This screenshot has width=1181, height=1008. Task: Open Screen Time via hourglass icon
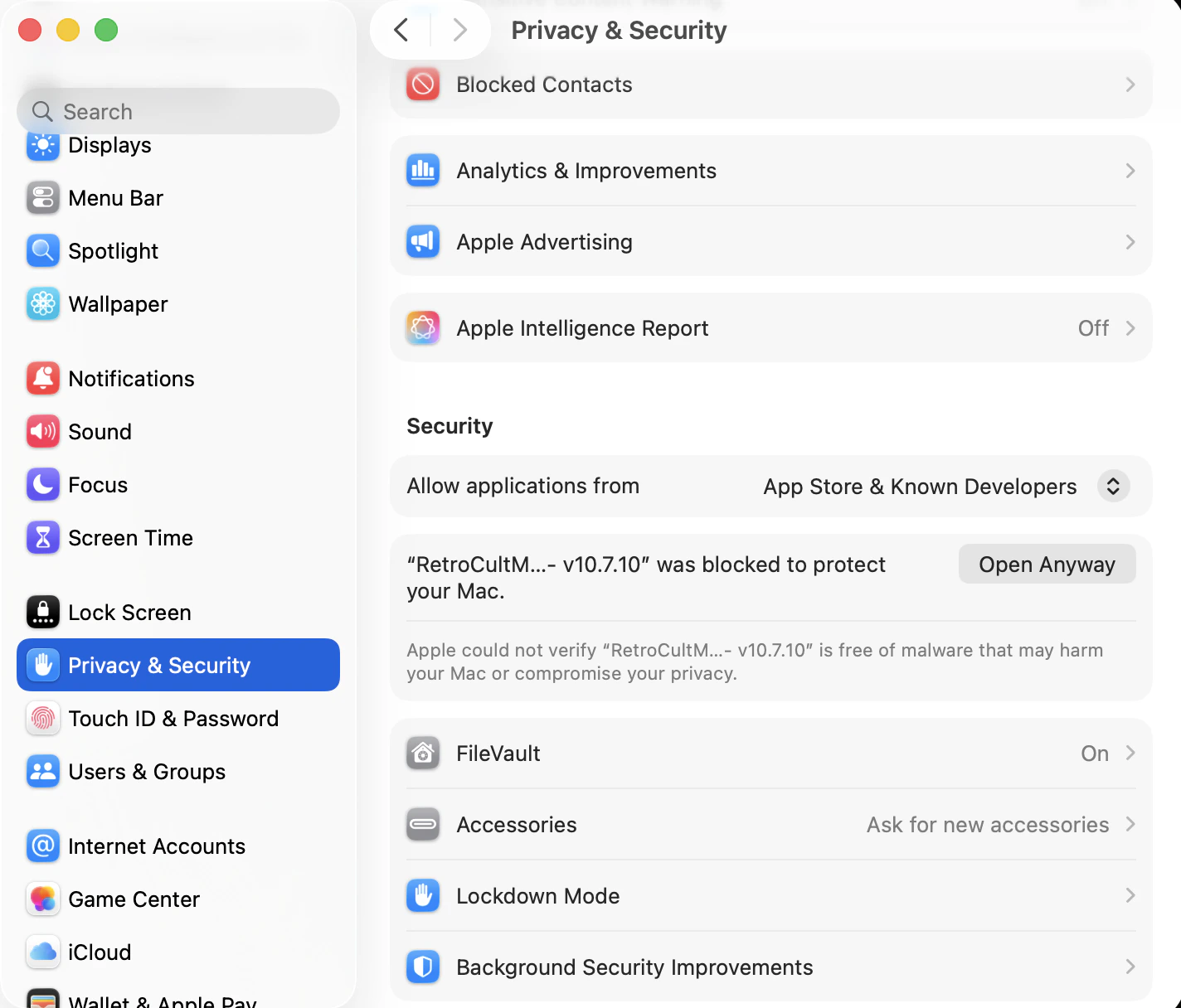pos(43,538)
